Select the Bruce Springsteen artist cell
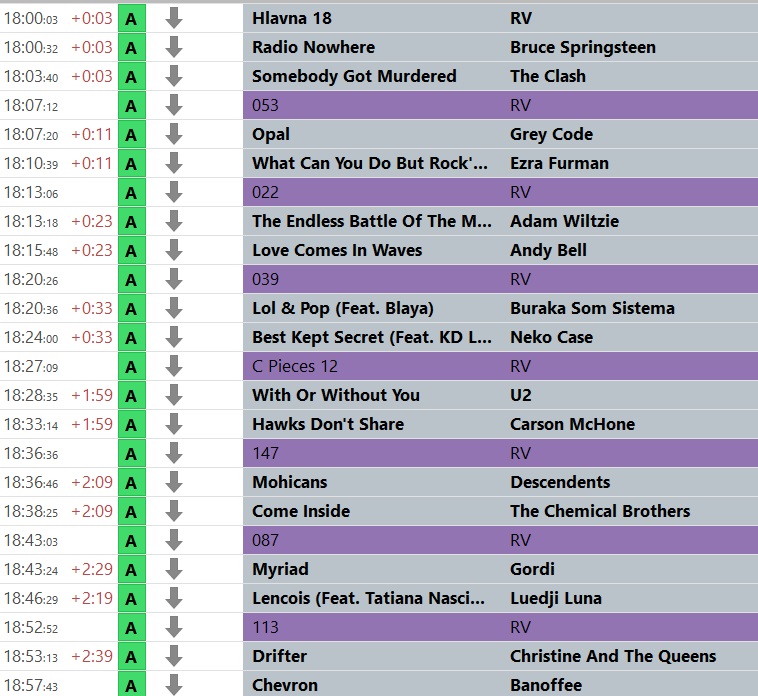This screenshot has width=758, height=696. (x=583, y=47)
